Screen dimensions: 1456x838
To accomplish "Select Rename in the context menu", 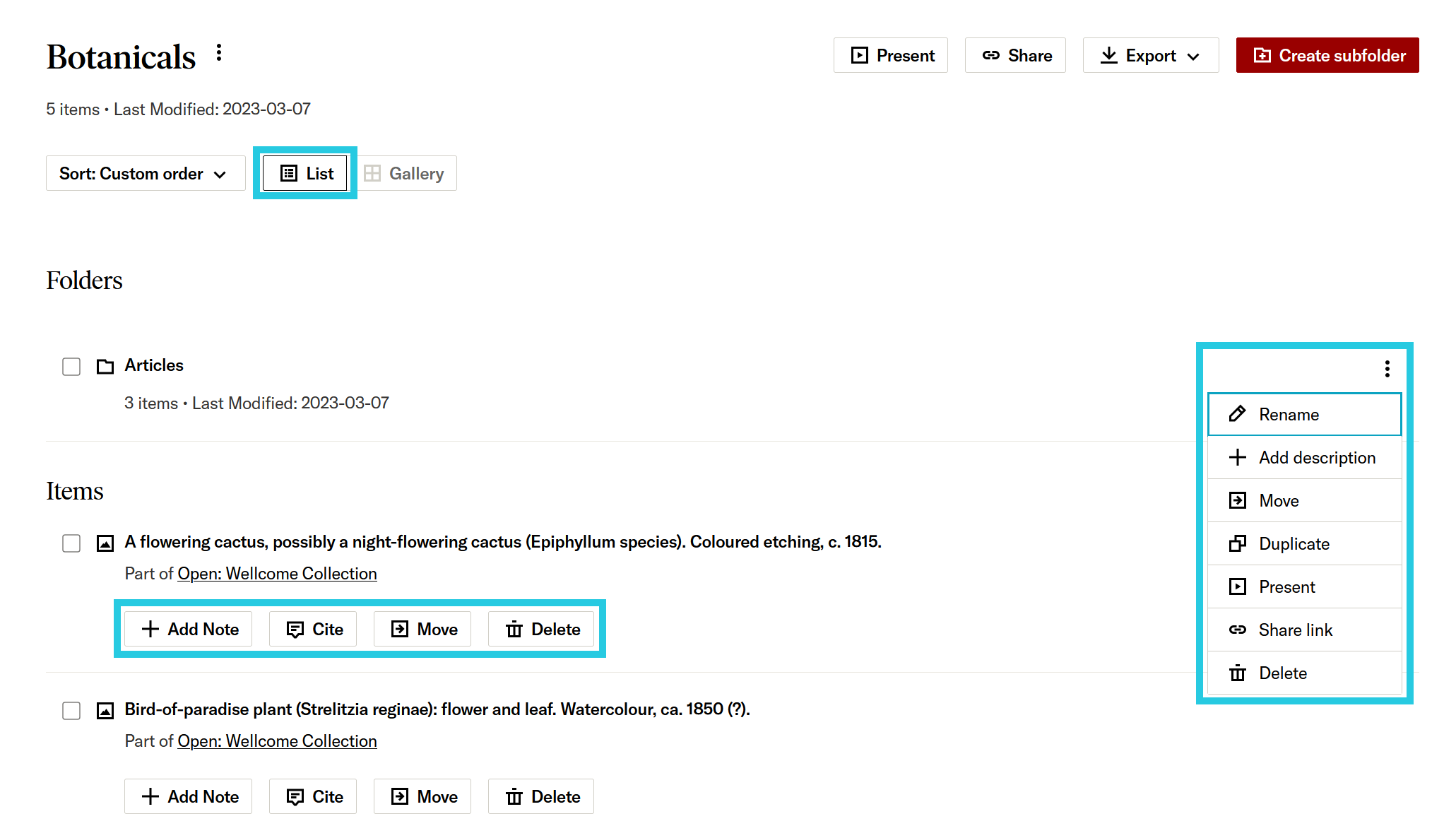I will point(1289,414).
